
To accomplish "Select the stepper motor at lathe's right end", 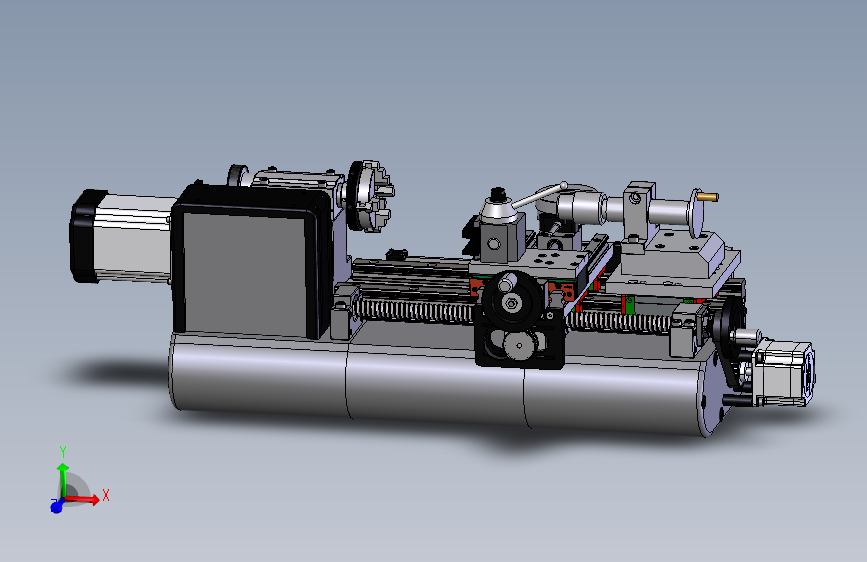I will pyautogui.click(x=784, y=372).
